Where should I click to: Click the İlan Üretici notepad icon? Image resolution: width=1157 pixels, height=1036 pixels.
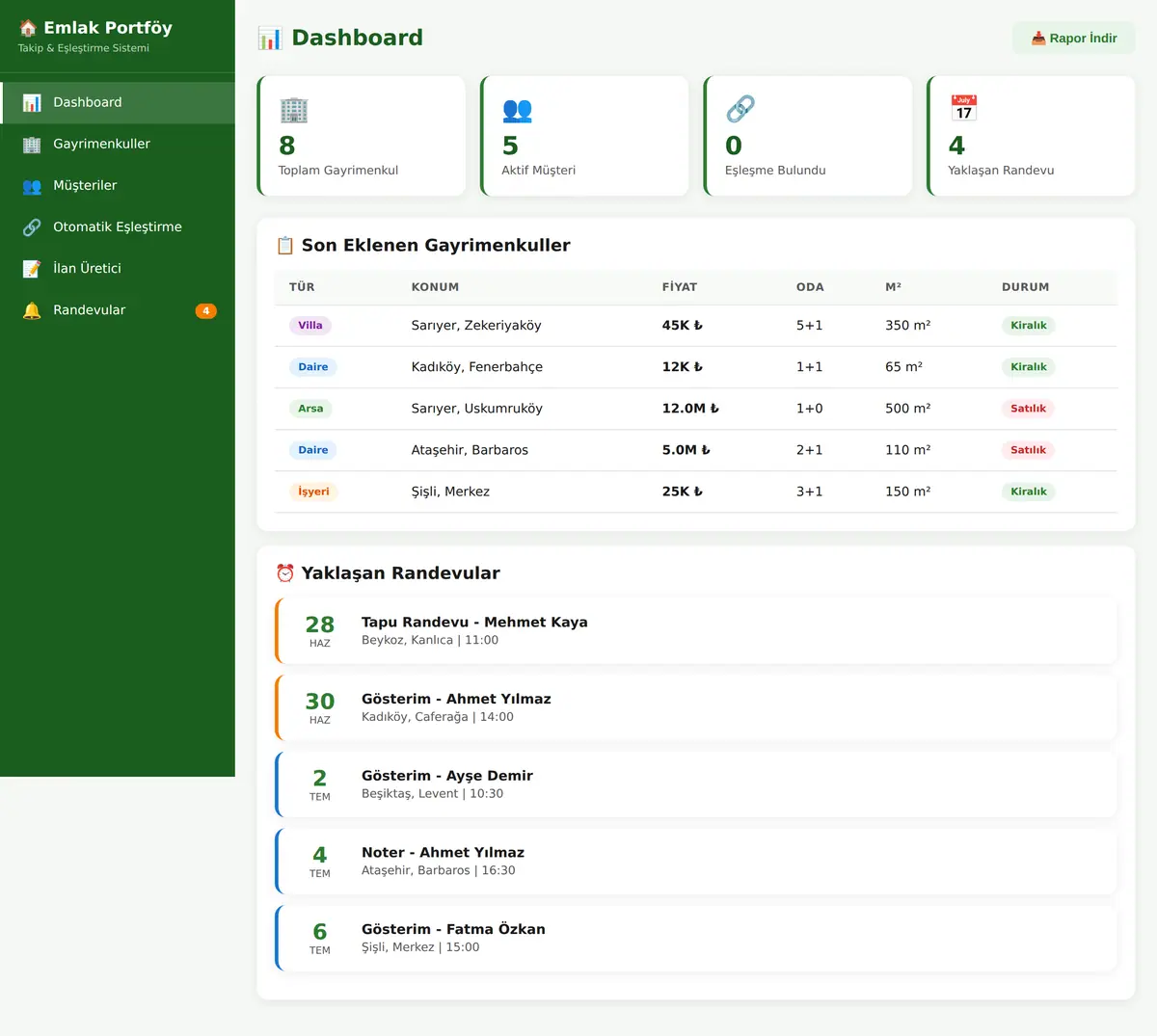tap(32, 269)
